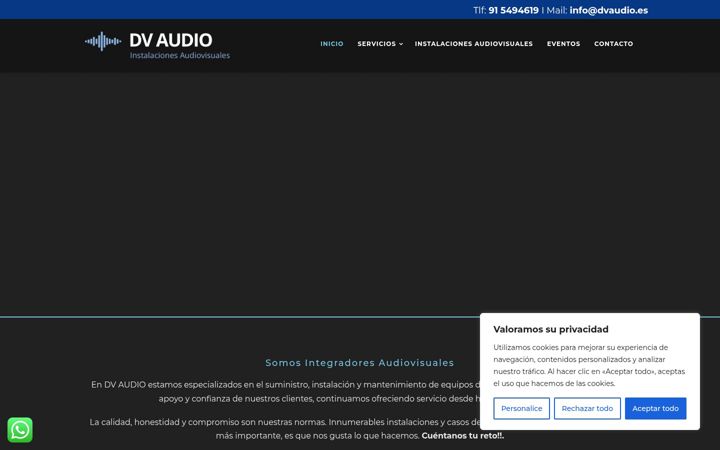Navigate to the Eventos page
The width and height of the screenshot is (720, 450).
(563, 44)
